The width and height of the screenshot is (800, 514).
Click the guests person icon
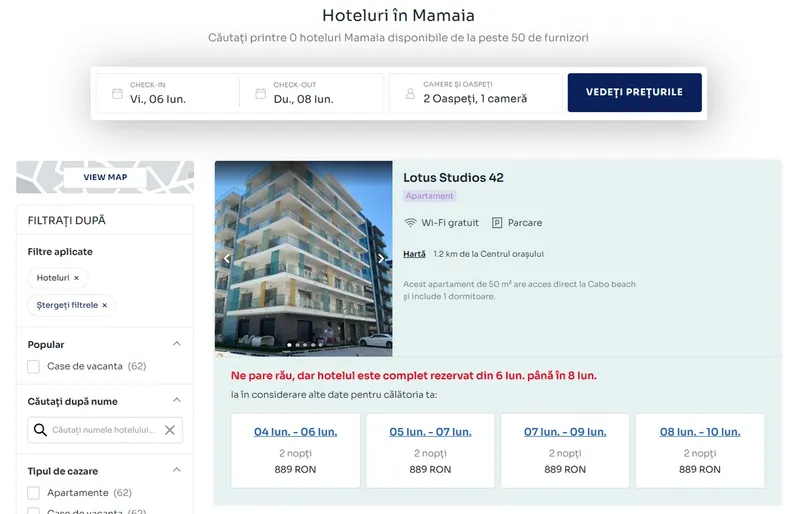[410, 94]
